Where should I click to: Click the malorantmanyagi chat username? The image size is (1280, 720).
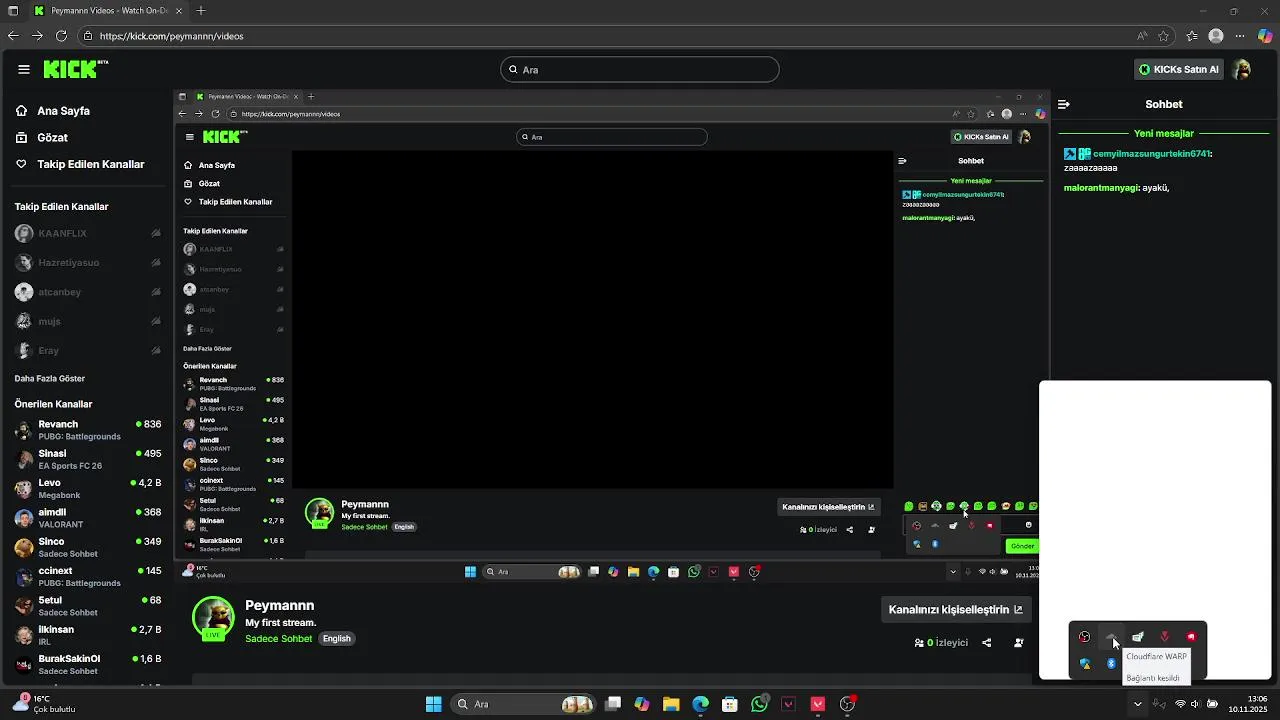tap(1101, 188)
